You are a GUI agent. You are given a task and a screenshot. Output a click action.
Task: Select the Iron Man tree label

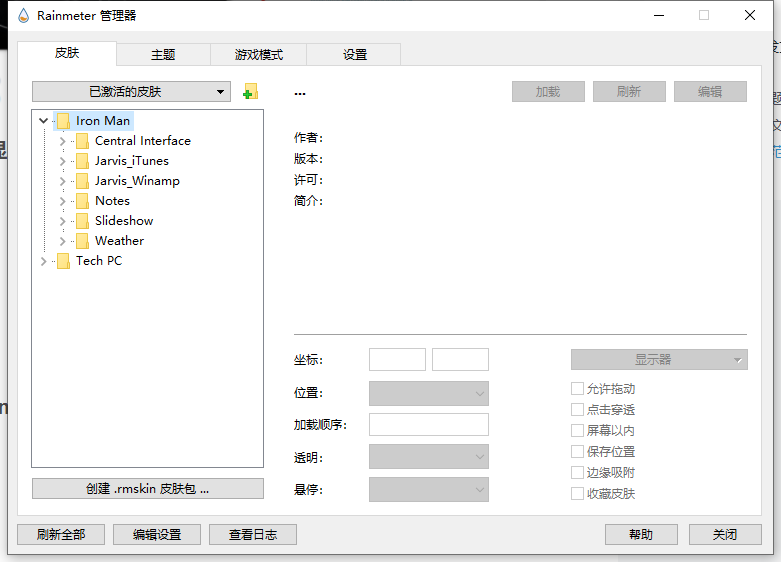[x=103, y=121]
